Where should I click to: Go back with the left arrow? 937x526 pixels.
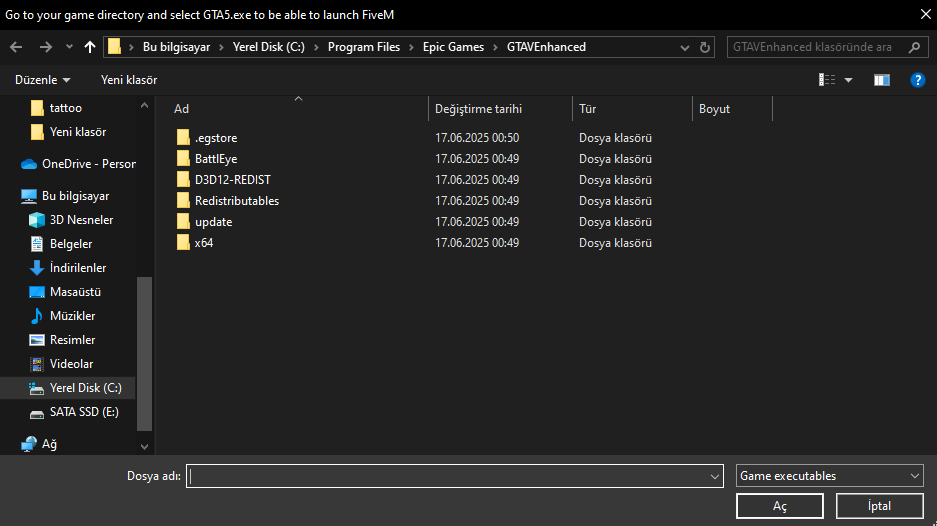tap(16, 47)
